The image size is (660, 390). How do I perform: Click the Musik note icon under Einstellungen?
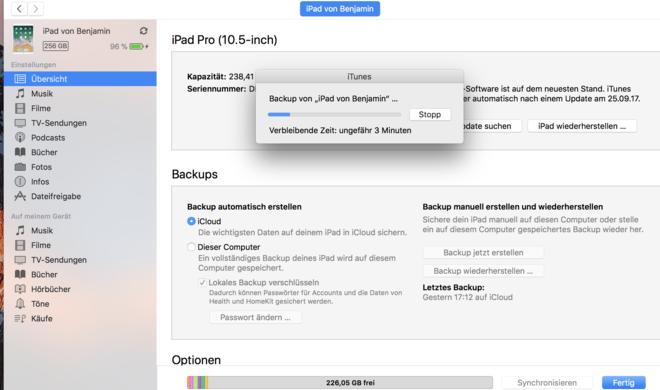click(x=20, y=93)
